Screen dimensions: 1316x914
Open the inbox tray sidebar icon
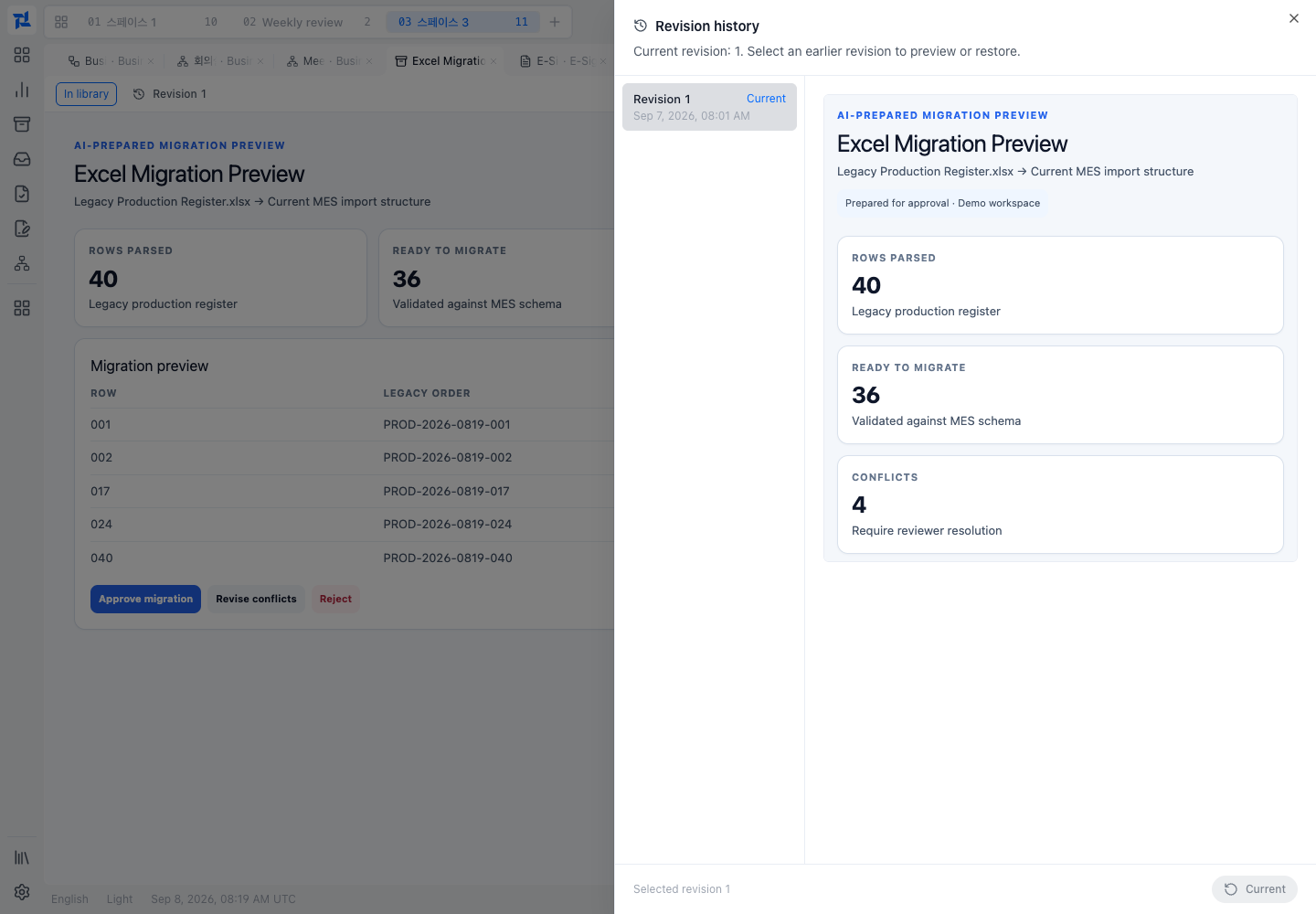pos(22,159)
